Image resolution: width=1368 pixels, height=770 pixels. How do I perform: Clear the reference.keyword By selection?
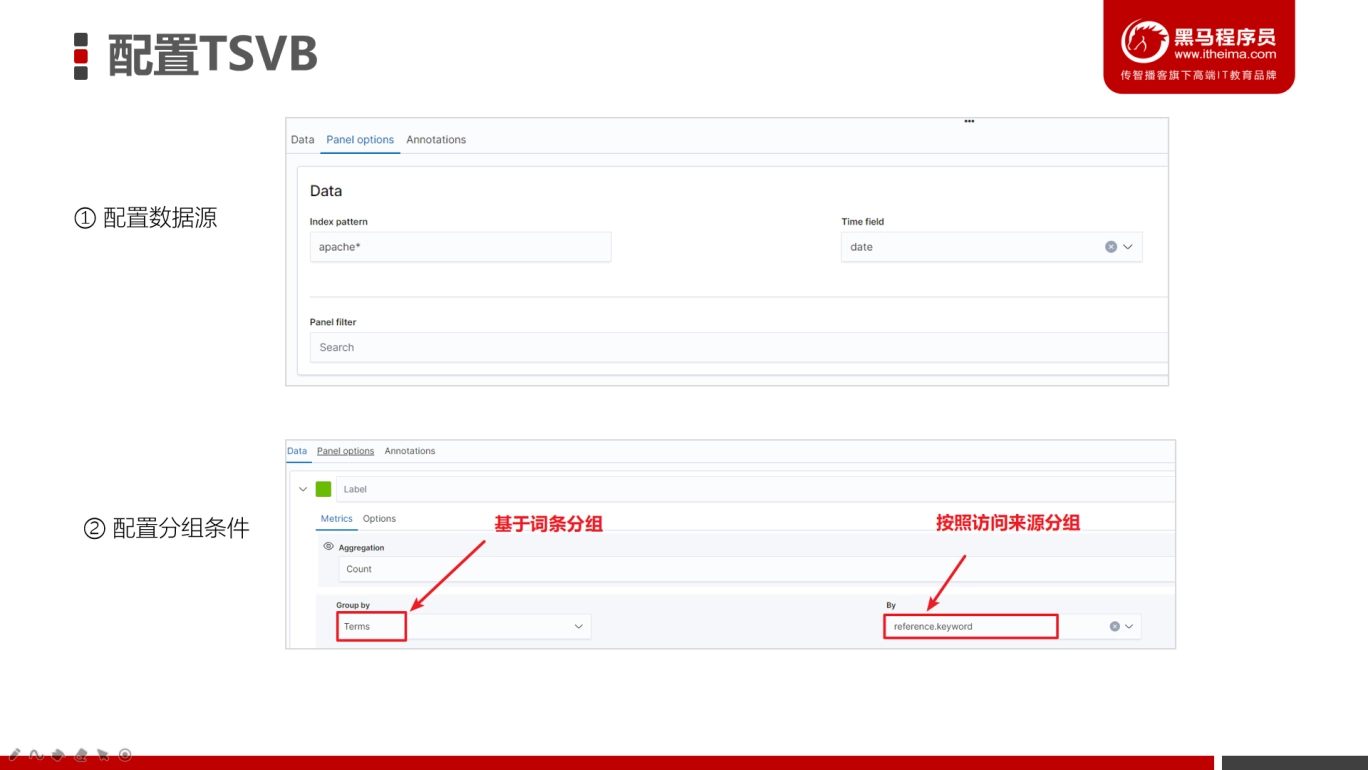pos(1115,627)
